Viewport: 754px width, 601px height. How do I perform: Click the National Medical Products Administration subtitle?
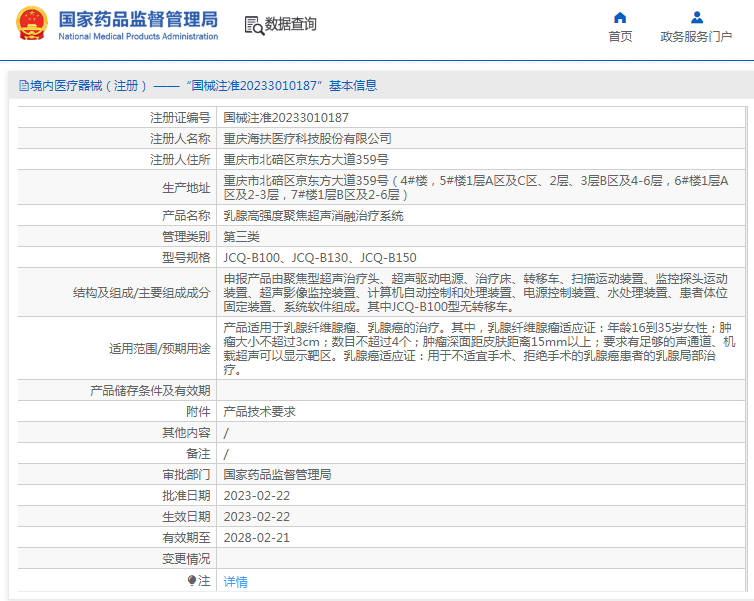point(138,37)
